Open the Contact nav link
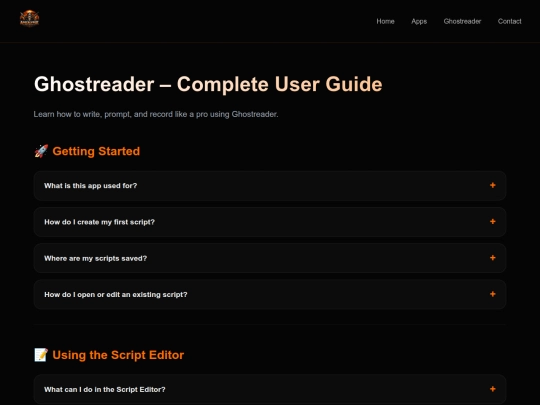This screenshot has width=540, height=405. [x=509, y=21]
